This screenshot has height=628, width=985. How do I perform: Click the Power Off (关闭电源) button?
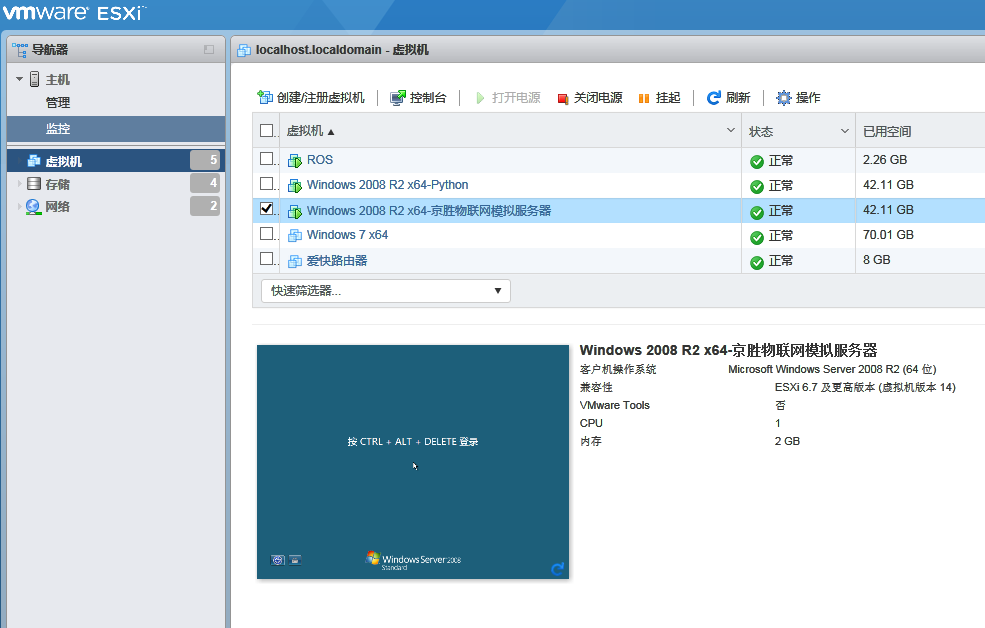click(x=590, y=97)
